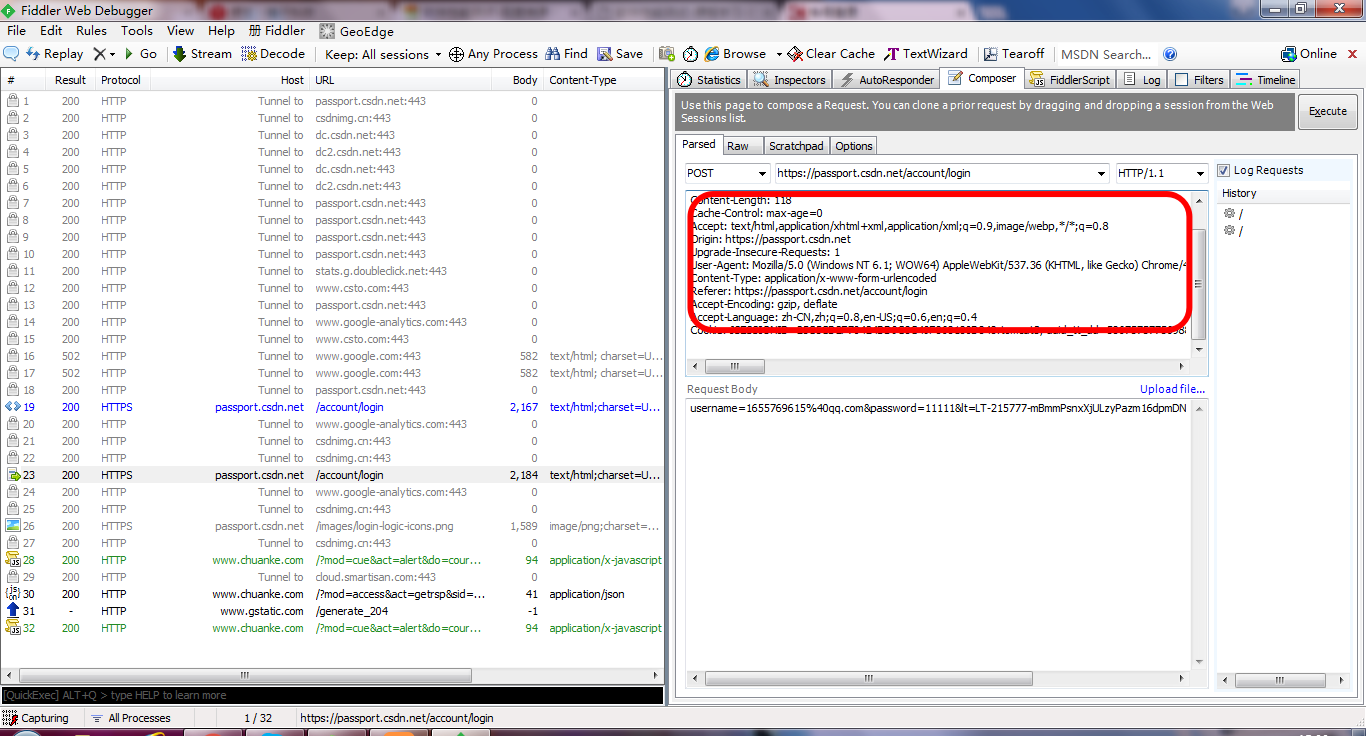The width and height of the screenshot is (1366, 736).
Task: Open the Tools menu
Action: (137, 31)
